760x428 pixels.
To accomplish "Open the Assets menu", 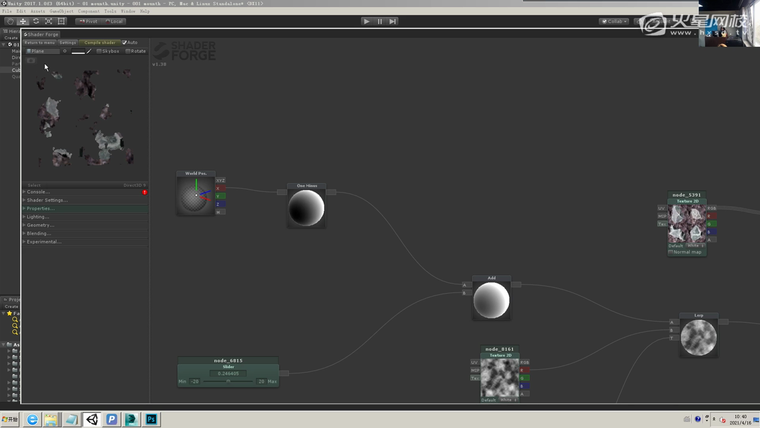I will coord(40,11).
